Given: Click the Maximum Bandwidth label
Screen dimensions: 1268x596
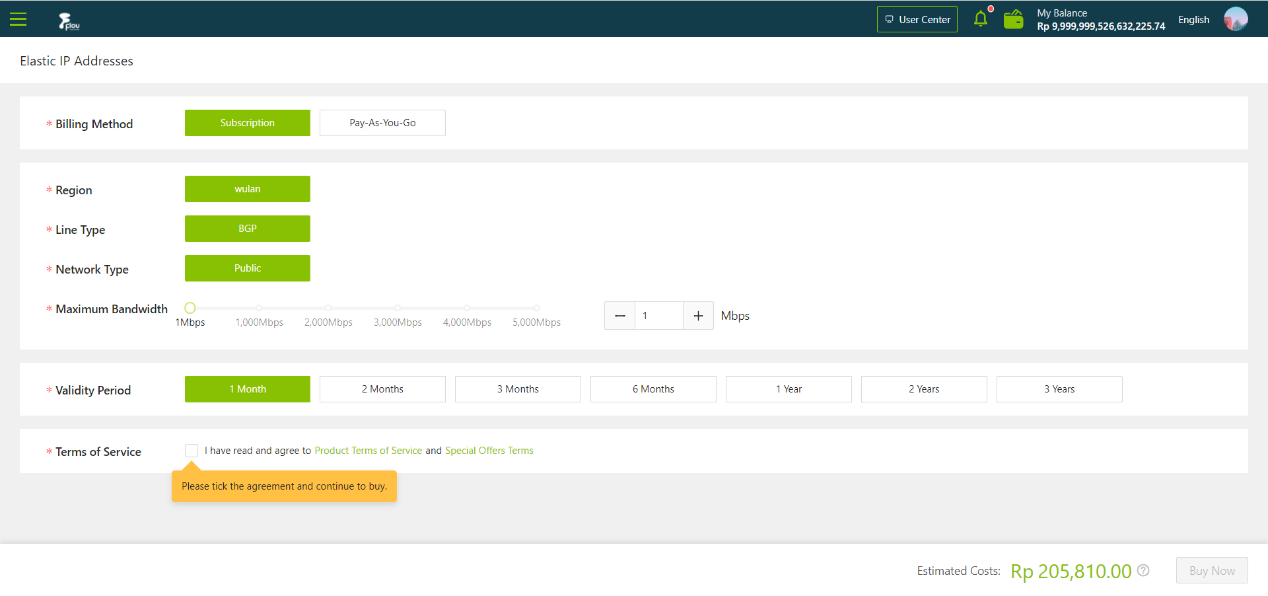Looking at the screenshot, I should 112,309.
